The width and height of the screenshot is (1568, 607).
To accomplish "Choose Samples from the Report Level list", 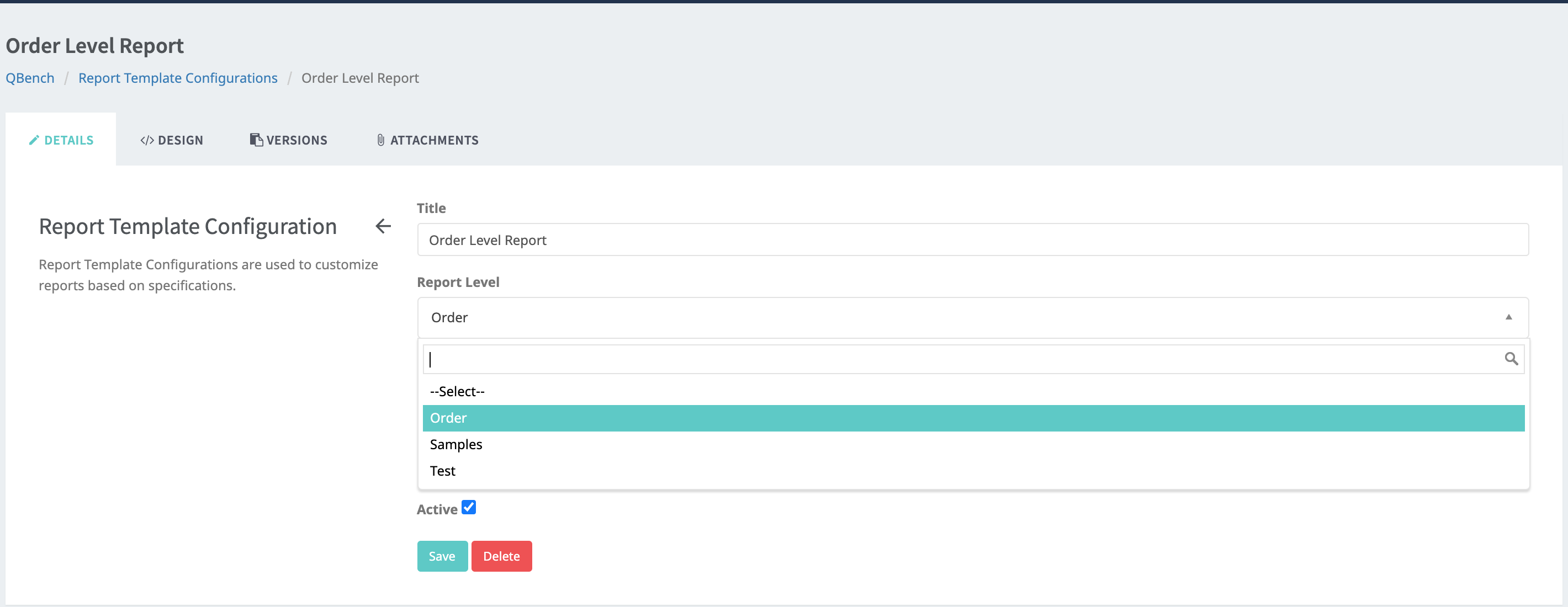I will click(x=456, y=445).
